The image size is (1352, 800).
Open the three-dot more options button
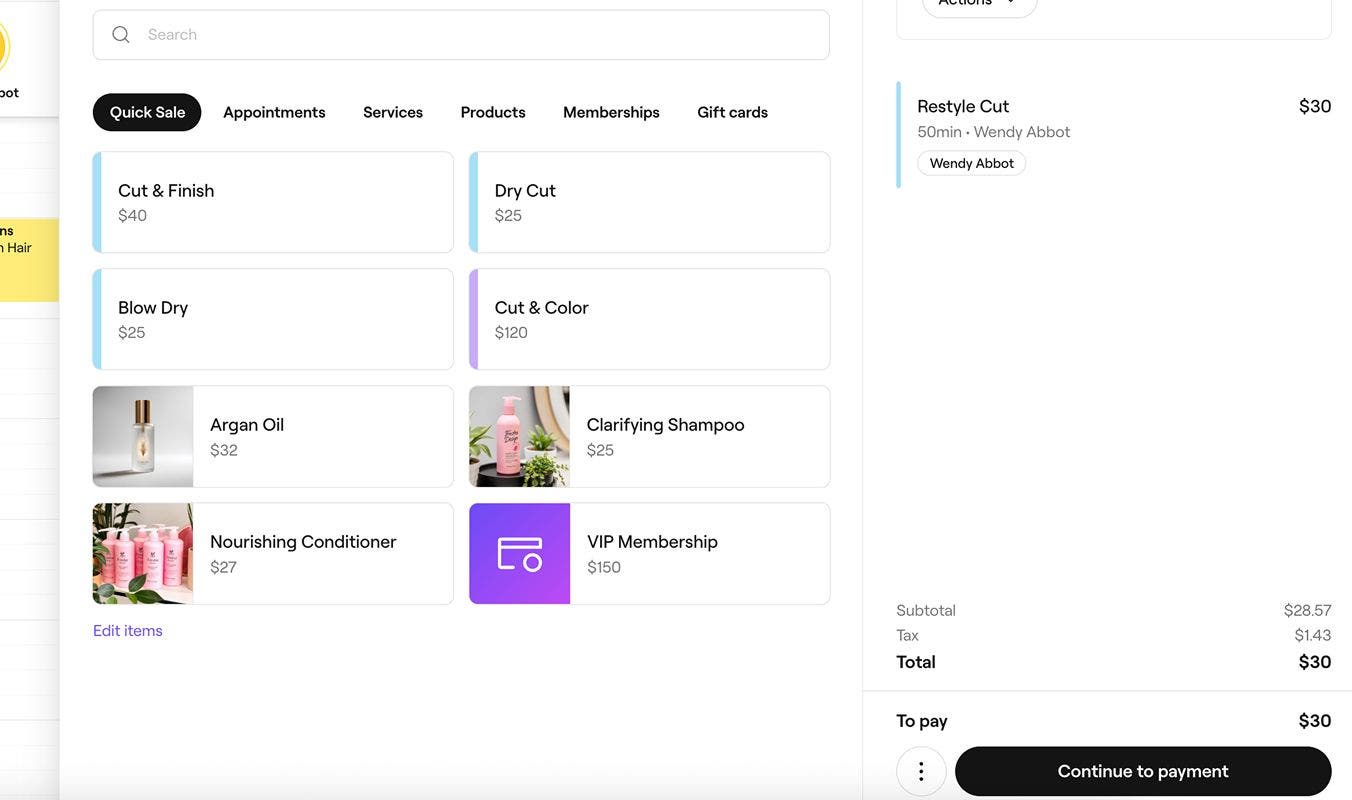(921, 771)
